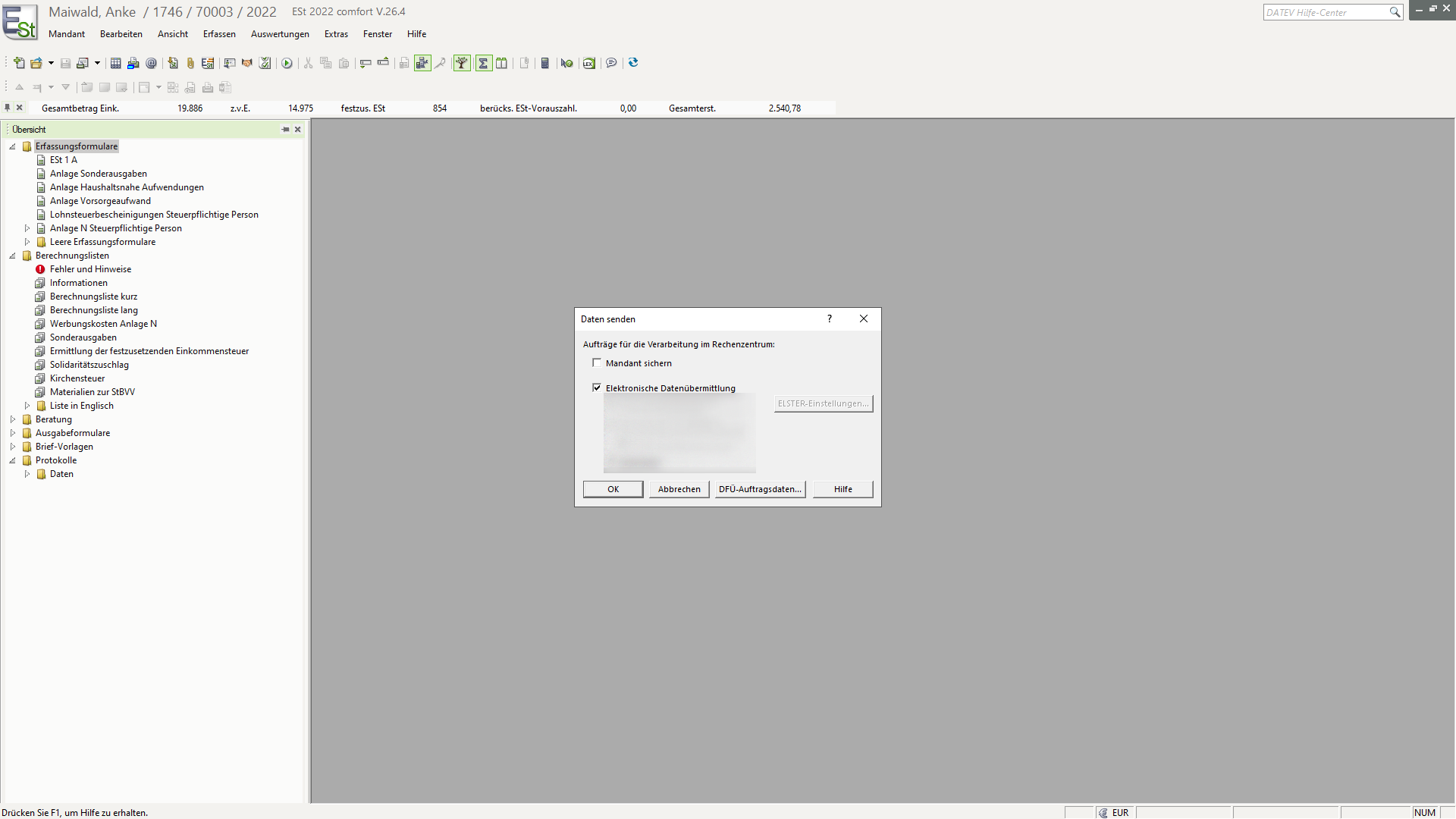This screenshot has height=819, width=1456.
Task: Click the LEX info toolbar icon
Action: (589, 63)
